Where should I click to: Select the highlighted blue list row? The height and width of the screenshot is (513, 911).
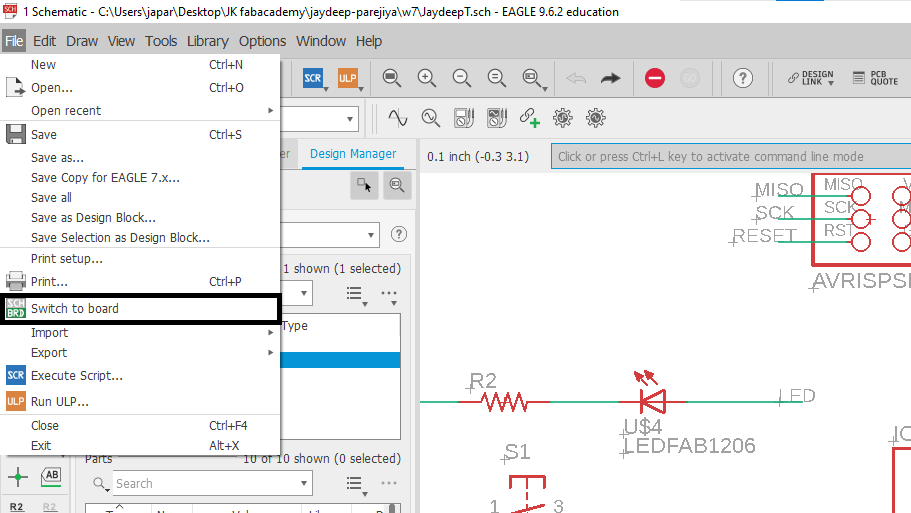click(340, 360)
